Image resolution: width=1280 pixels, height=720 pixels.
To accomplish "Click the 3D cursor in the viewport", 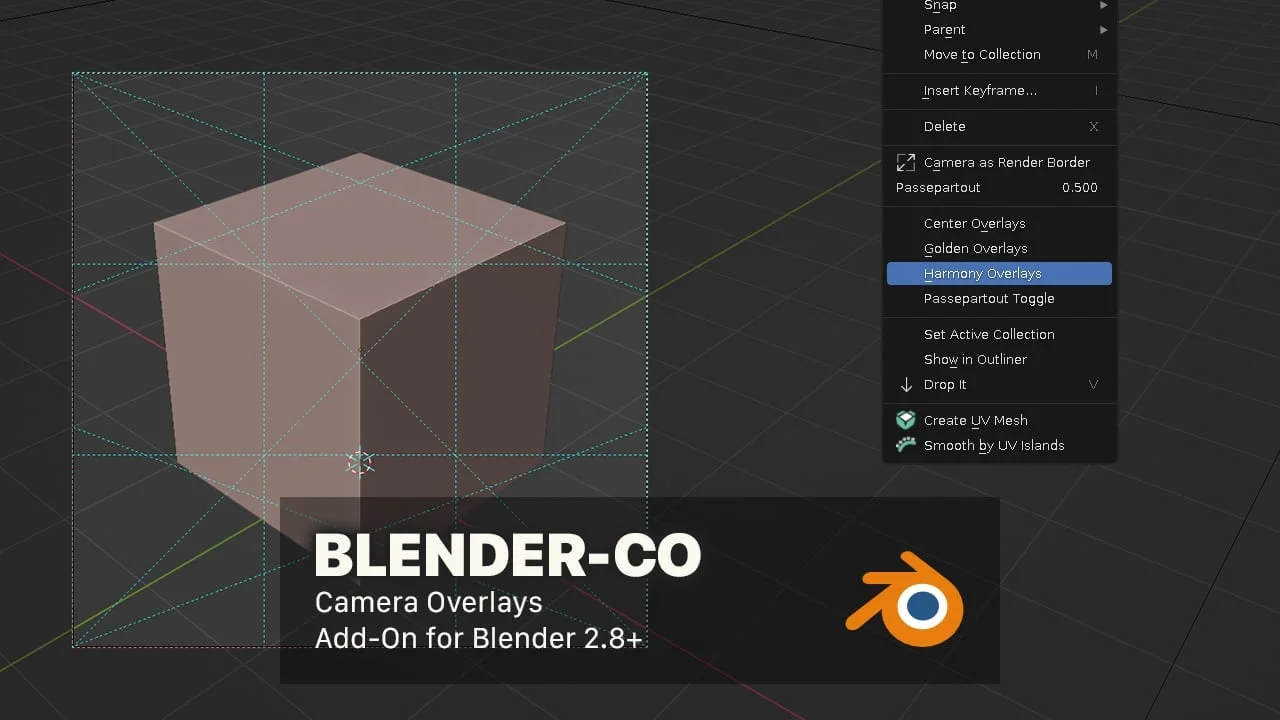I will click(x=359, y=462).
